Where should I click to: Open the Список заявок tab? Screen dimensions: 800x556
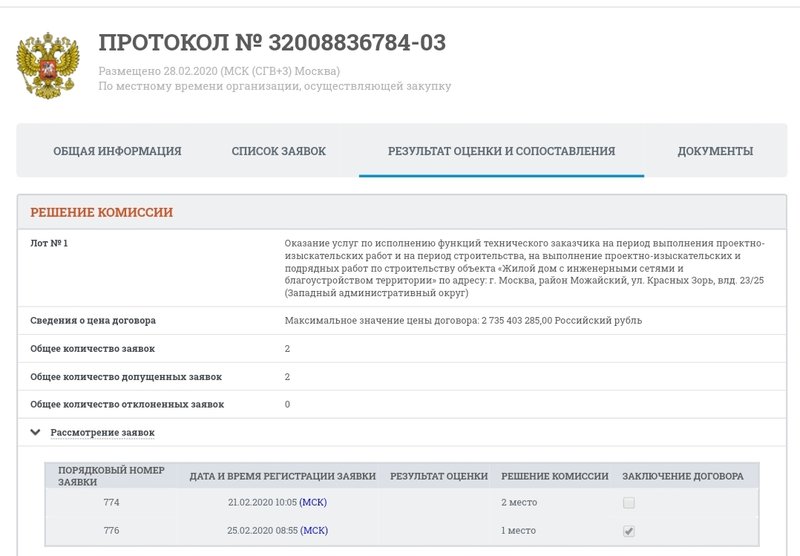tap(278, 151)
